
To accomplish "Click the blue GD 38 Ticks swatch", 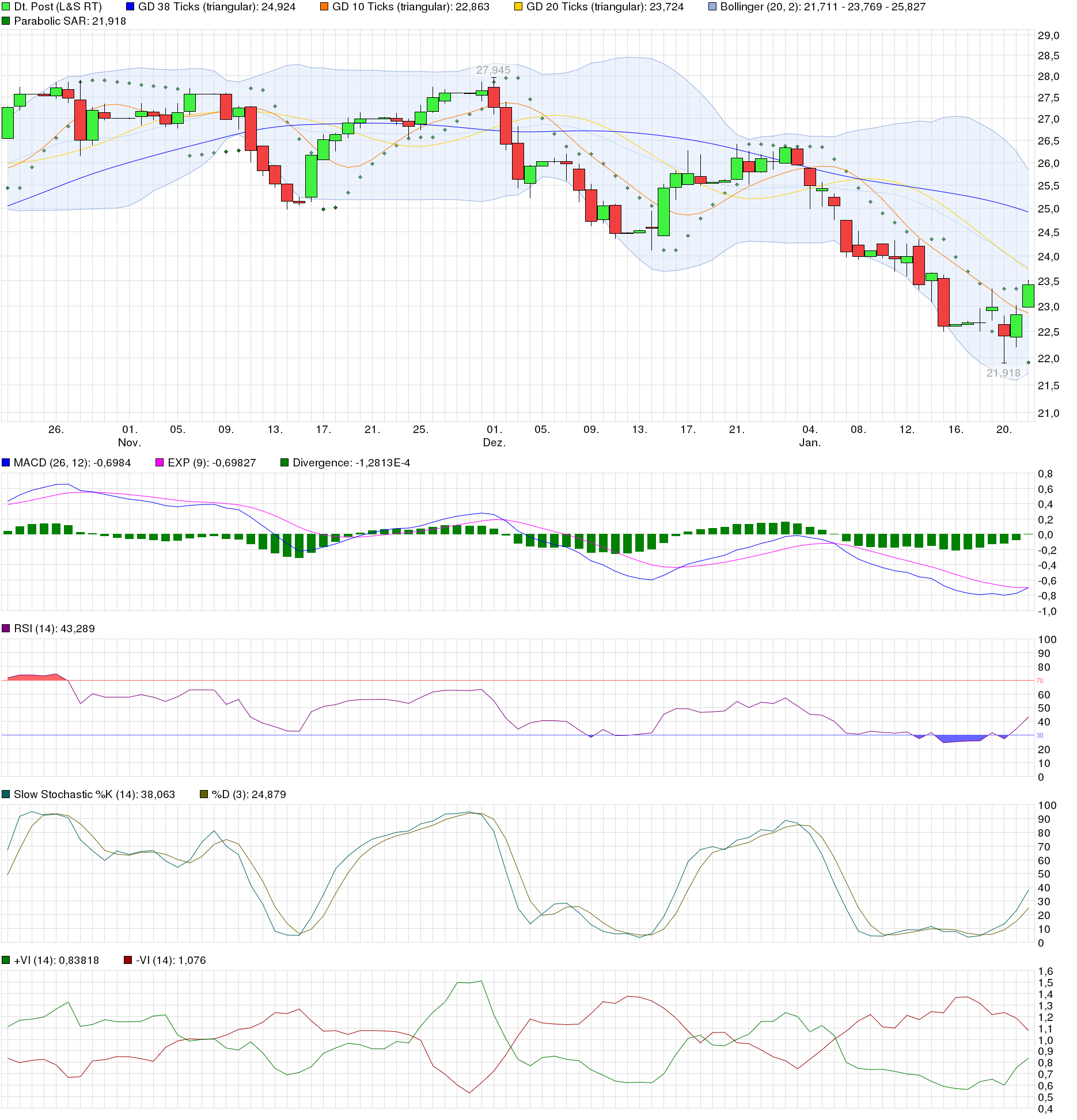I will tap(130, 7).
